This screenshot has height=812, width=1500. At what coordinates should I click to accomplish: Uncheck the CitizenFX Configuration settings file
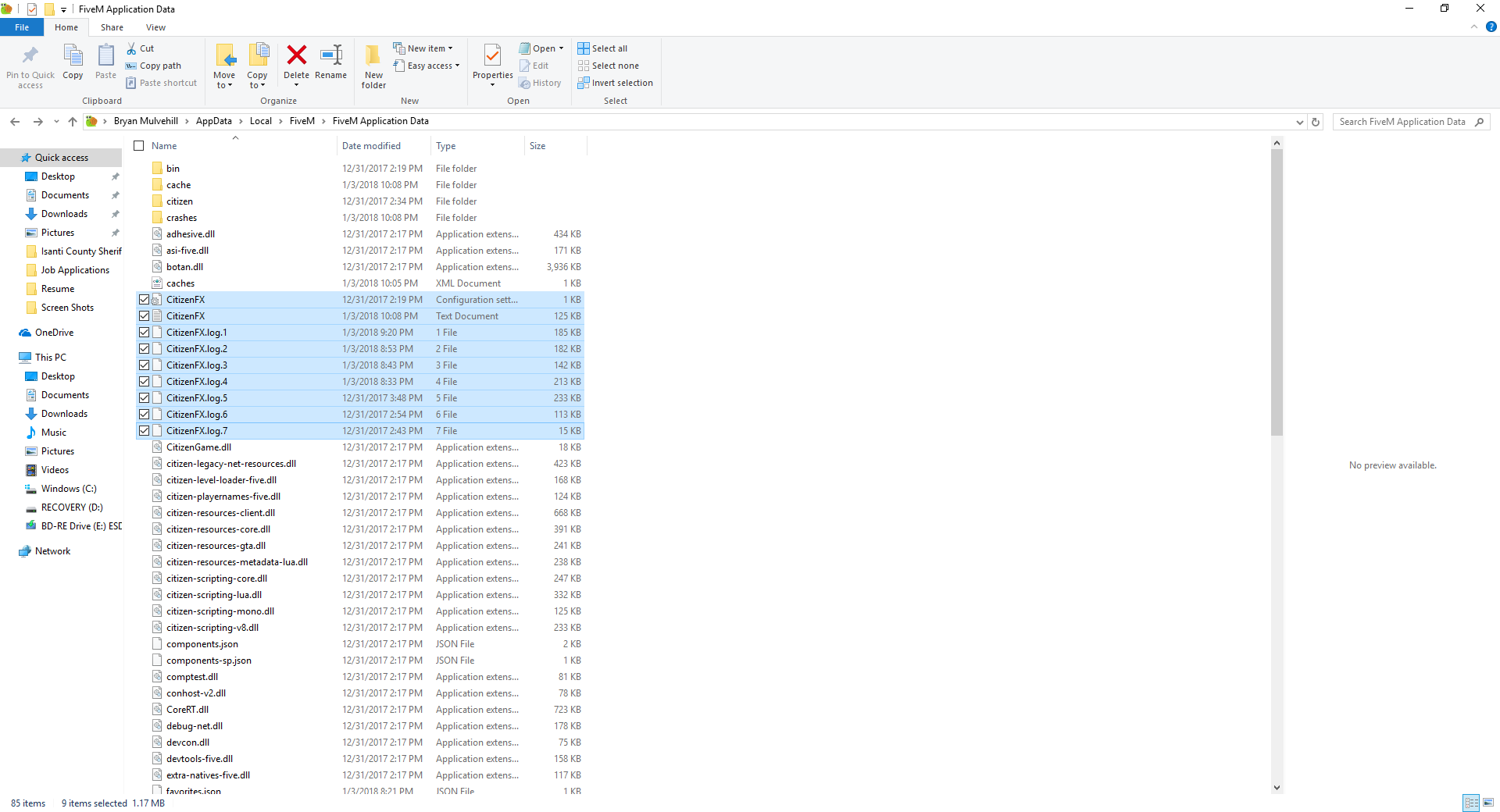click(144, 300)
